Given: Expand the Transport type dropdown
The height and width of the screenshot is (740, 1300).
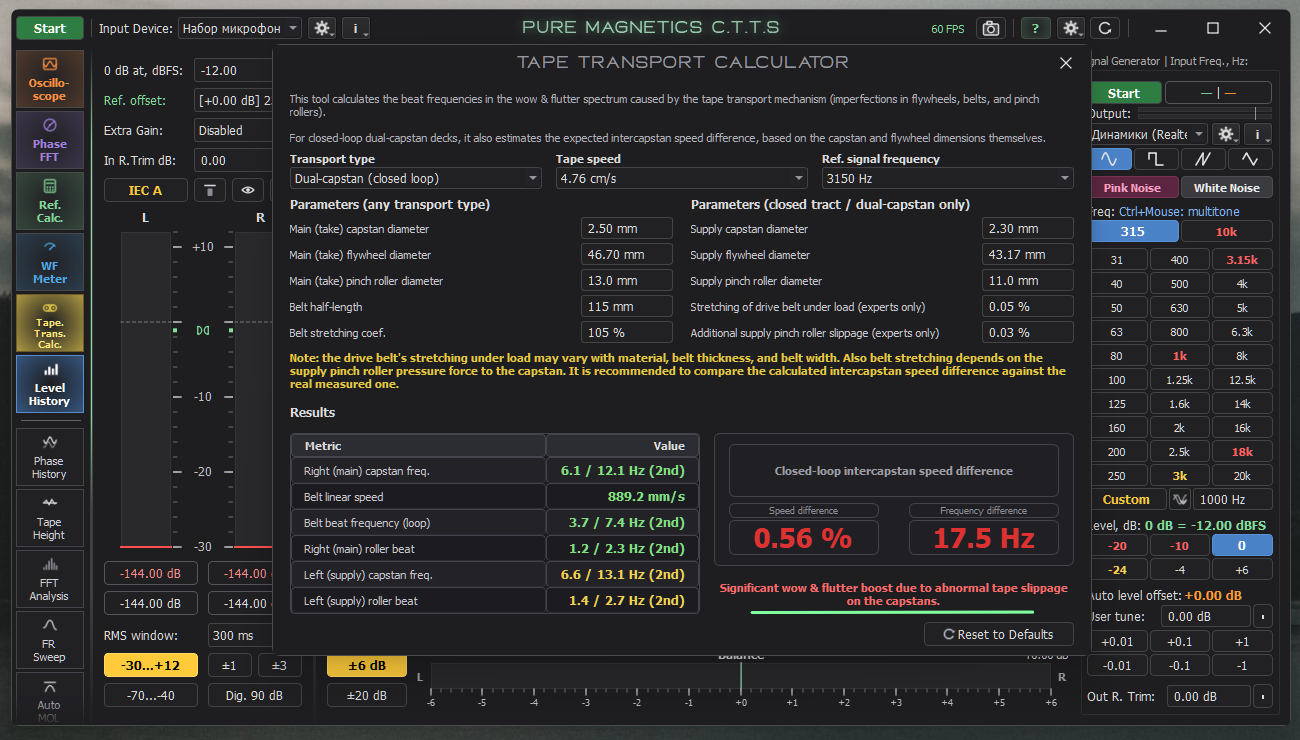Looking at the screenshot, I should tap(416, 178).
